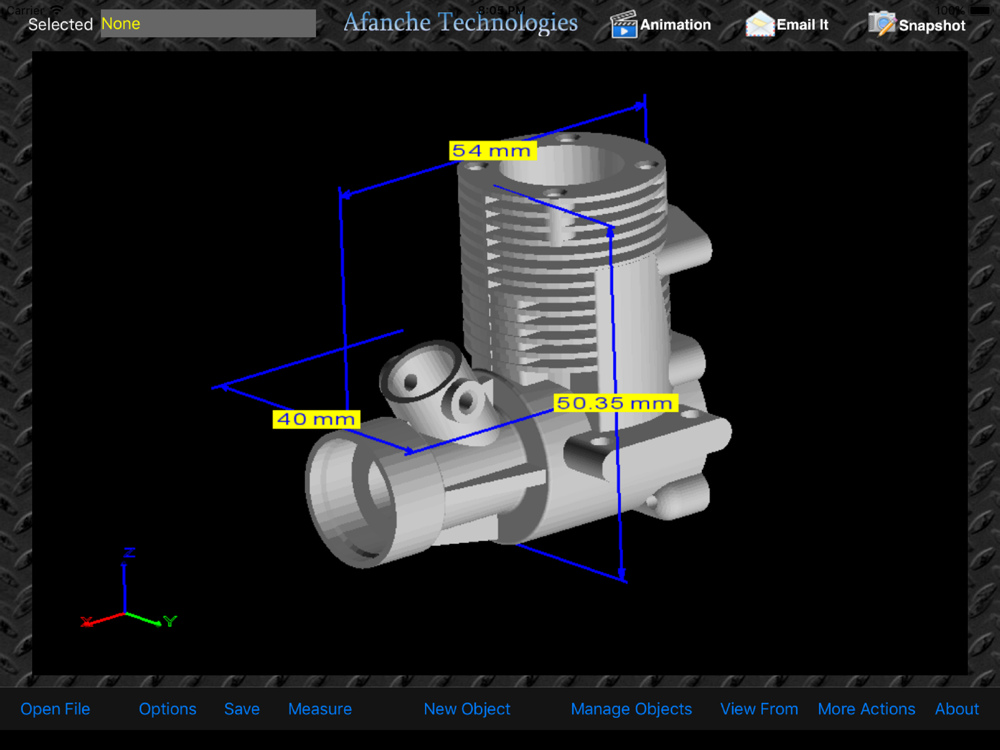Click the Afanche Technologies title link
1000x750 pixels.
[460, 22]
